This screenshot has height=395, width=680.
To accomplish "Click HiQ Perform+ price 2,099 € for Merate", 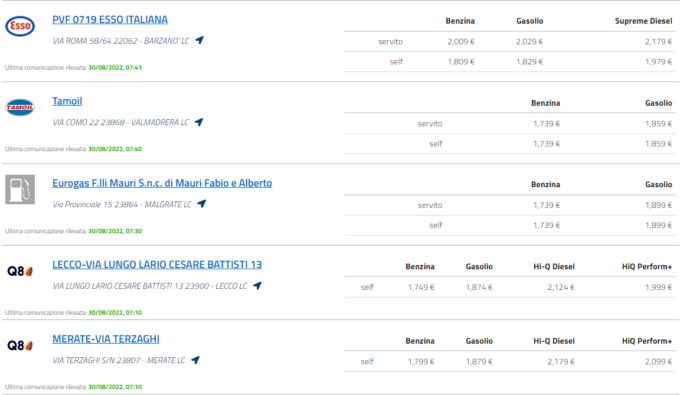I will click(x=658, y=362).
